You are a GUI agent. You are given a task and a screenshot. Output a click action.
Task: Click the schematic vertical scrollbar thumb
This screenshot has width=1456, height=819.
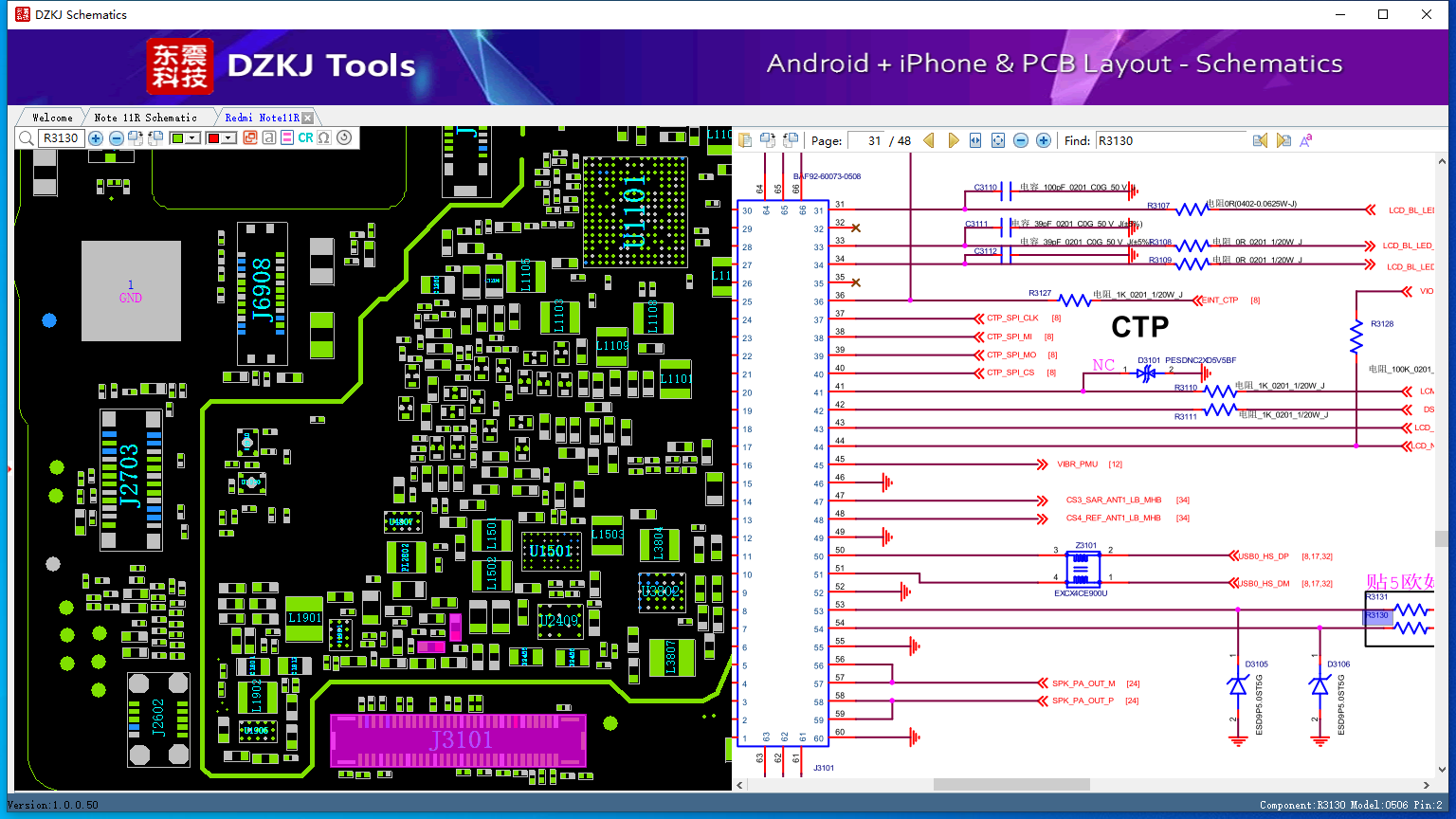pyautogui.click(x=1442, y=538)
